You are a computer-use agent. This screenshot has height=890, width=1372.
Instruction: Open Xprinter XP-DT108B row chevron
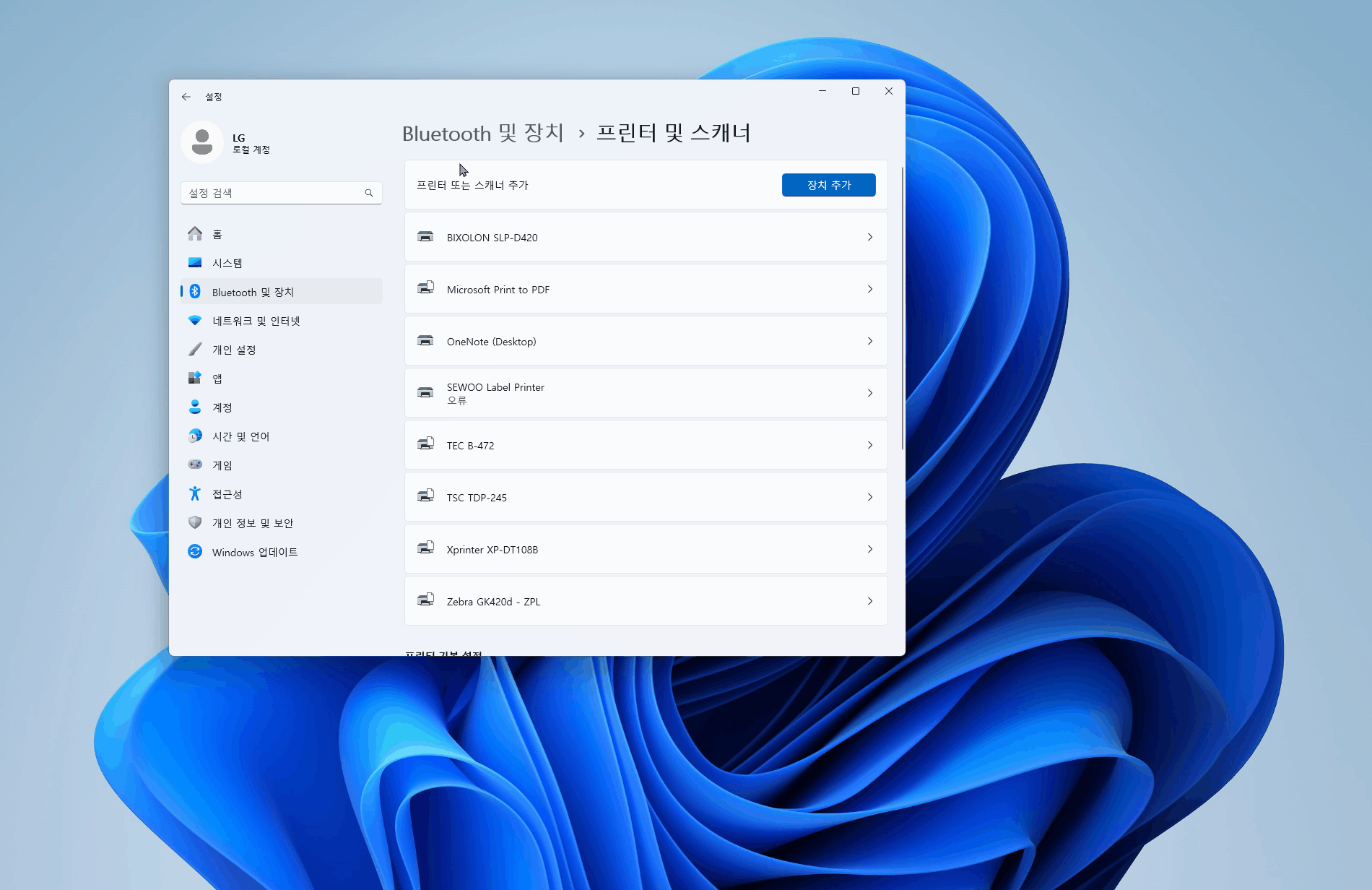pos(870,549)
